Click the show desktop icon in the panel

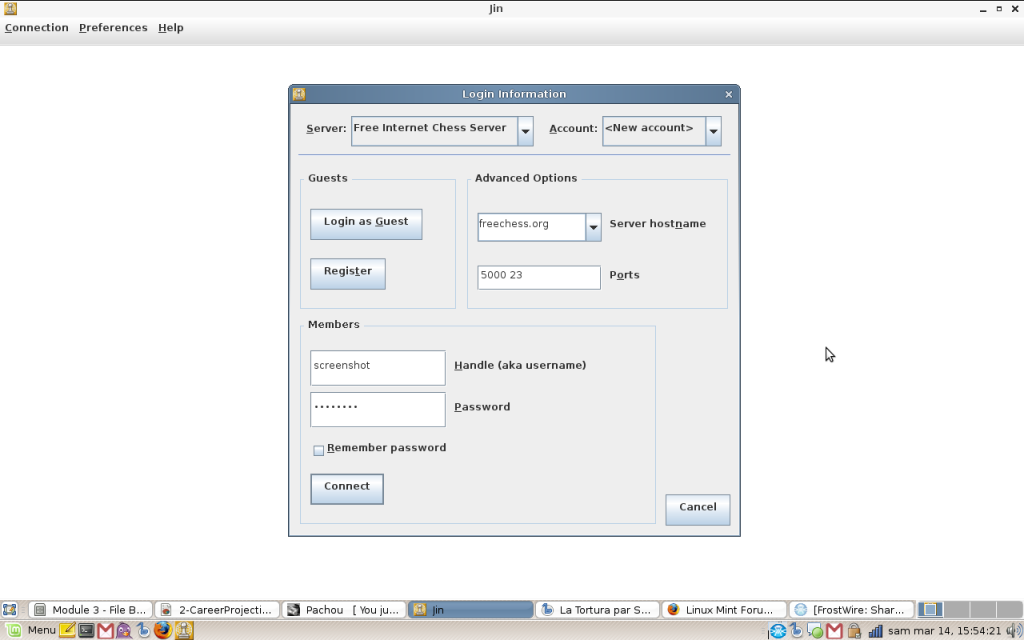tap(9, 610)
